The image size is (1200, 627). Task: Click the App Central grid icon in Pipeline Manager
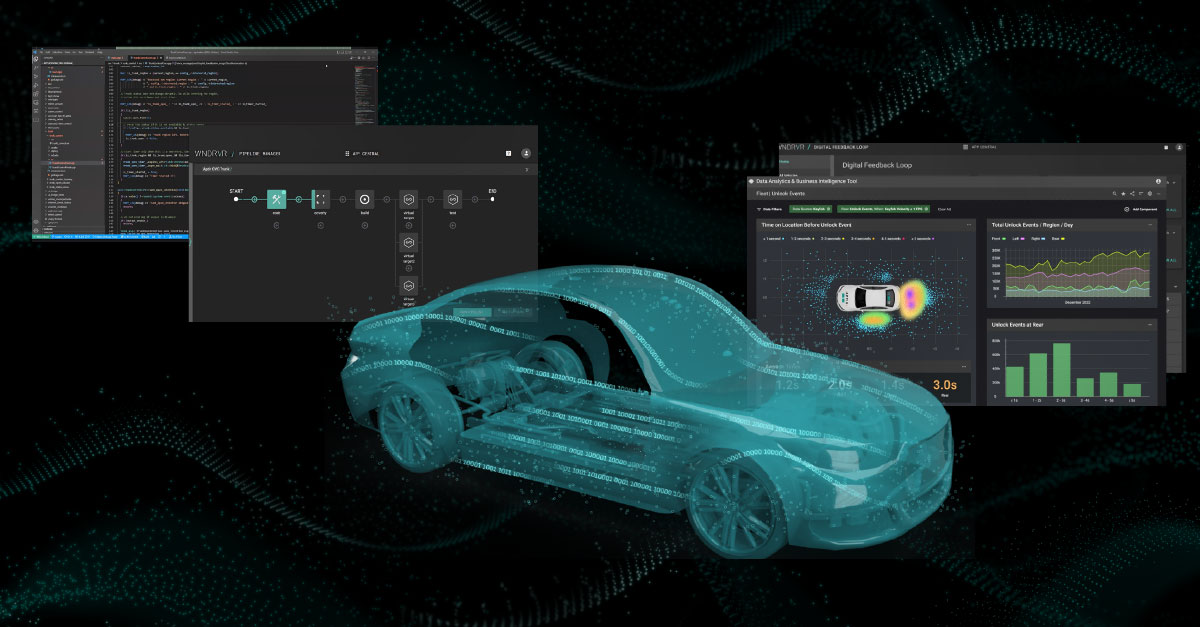pyautogui.click(x=346, y=154)
